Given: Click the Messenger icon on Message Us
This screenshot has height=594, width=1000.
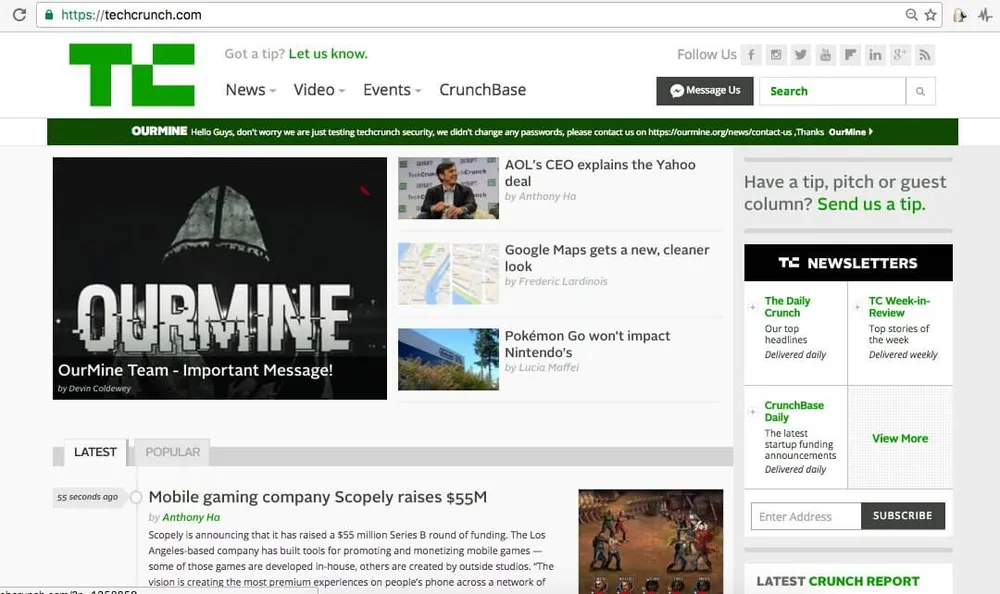Looking at the screenshot, I should pos(676,90).
